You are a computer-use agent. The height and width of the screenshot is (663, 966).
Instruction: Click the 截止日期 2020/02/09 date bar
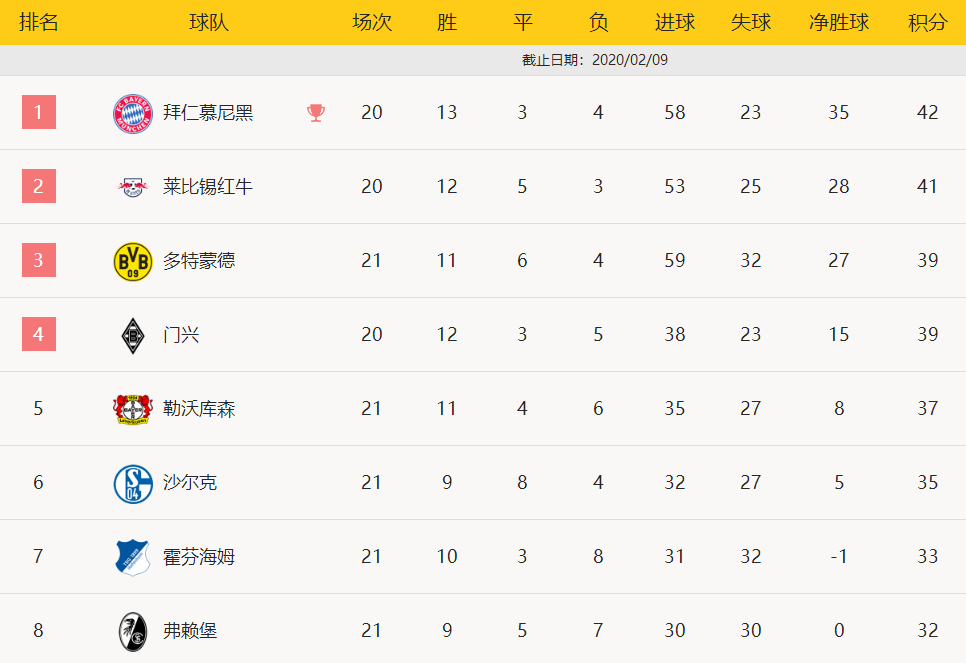(483, 60)
